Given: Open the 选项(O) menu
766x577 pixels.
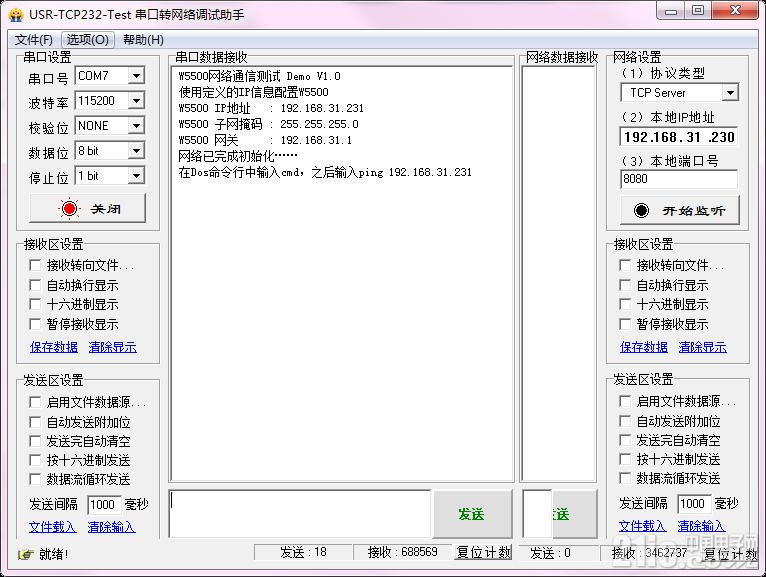Looking at the screenshot, I should (x=87, y=40).
